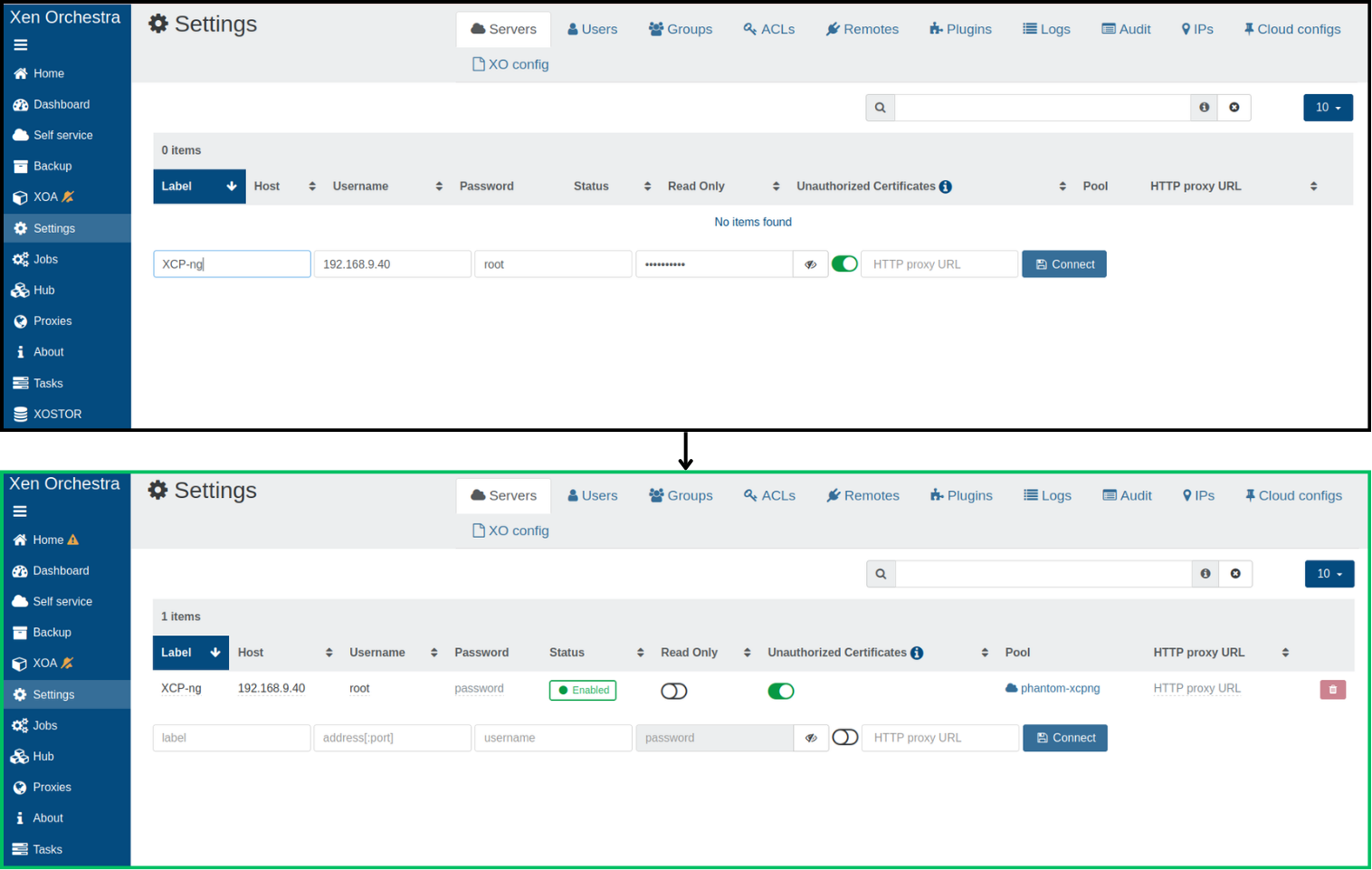Enable Read Only for the XCP-ng server row
The height and width of the screenshot is (870, 1372).
674,692
